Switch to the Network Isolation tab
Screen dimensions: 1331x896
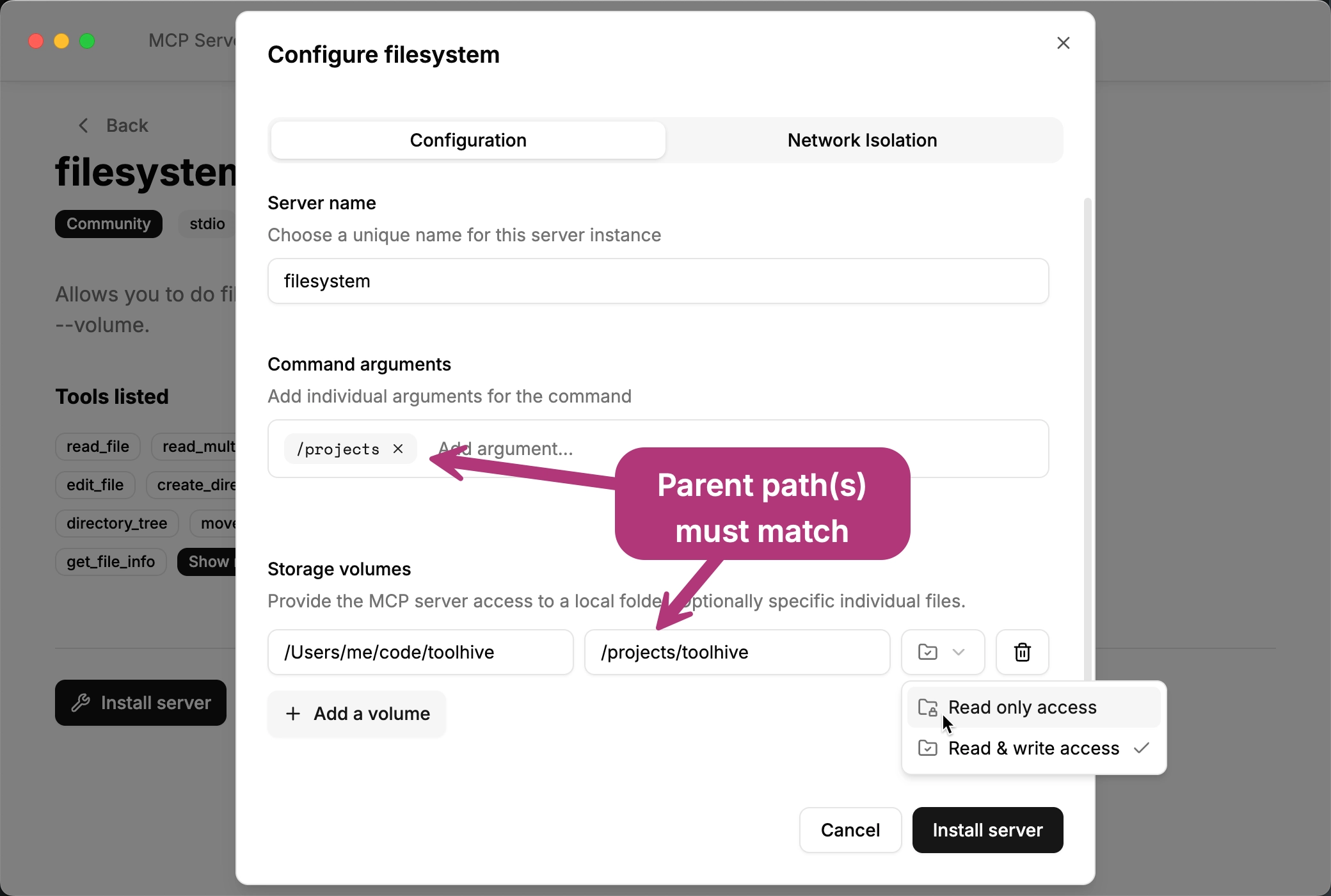pos(862,140)
